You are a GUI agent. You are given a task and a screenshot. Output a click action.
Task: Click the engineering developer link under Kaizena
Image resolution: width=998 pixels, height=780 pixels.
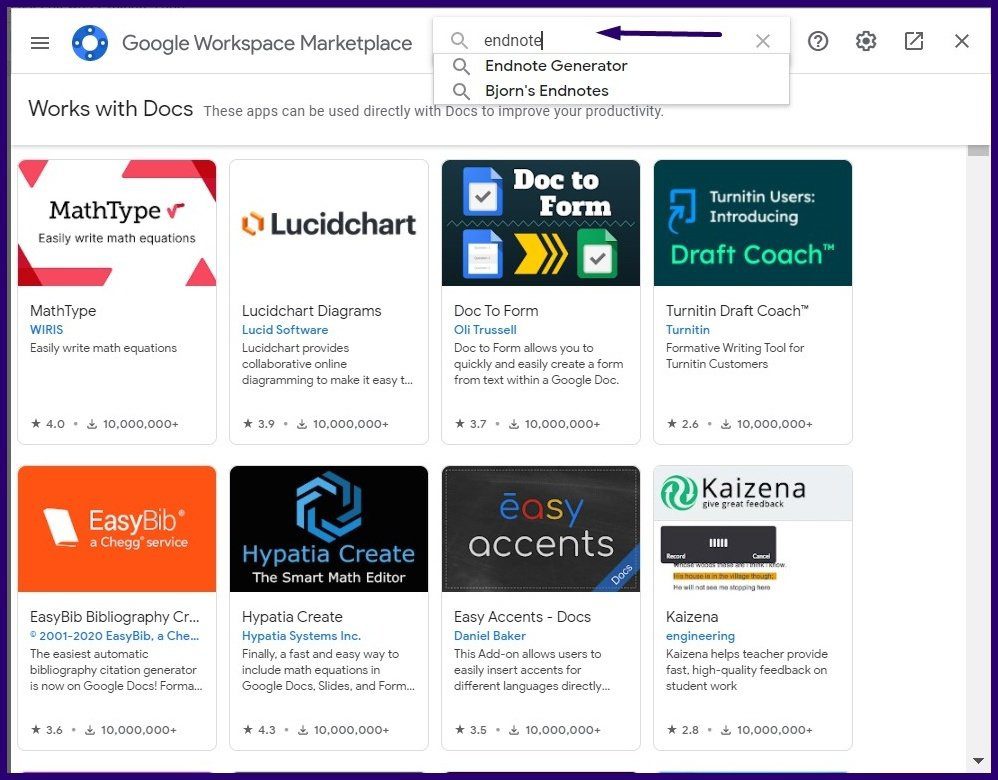[700, 636]
